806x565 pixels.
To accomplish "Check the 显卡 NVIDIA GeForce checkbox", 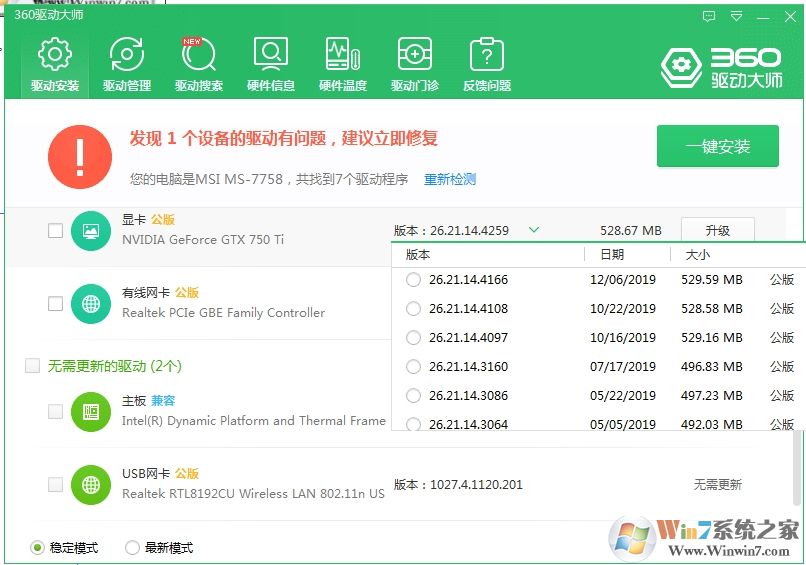I will 55,230.
